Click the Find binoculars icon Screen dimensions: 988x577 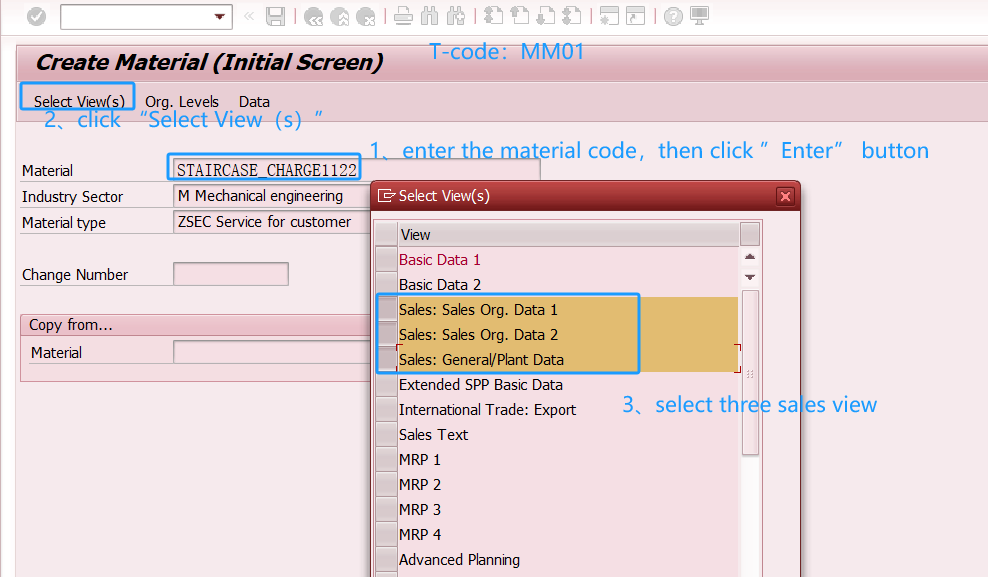click(430, 17)
